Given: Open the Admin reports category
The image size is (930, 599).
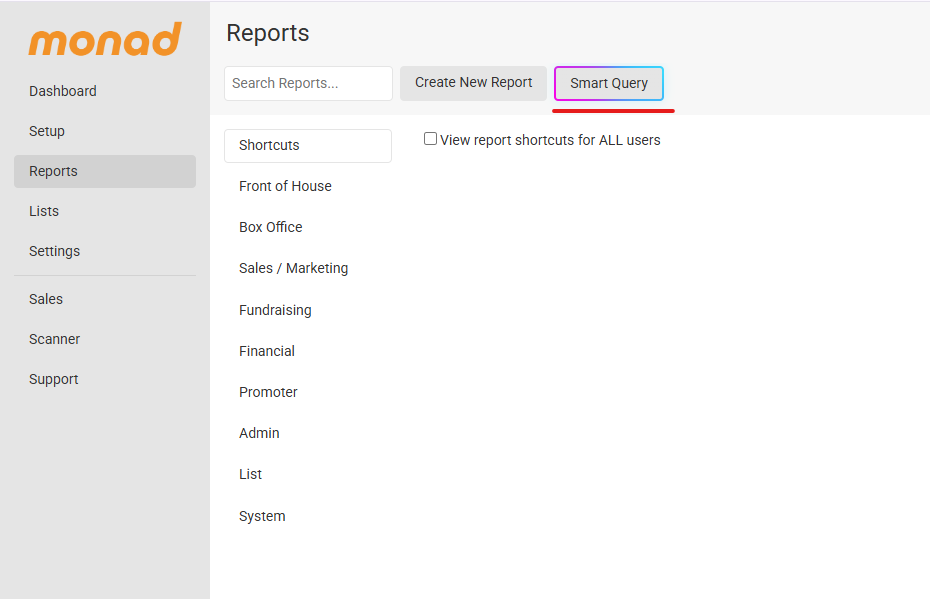Looking at the screenshot, I should pyautogui.click(x=259, y=433).
